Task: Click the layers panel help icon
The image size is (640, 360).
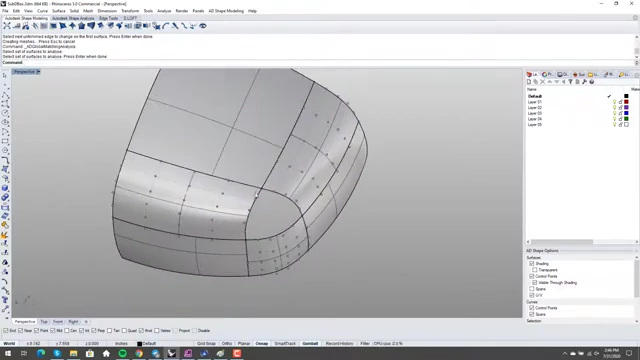Action: pyautogui.click(x=591, y=82)
